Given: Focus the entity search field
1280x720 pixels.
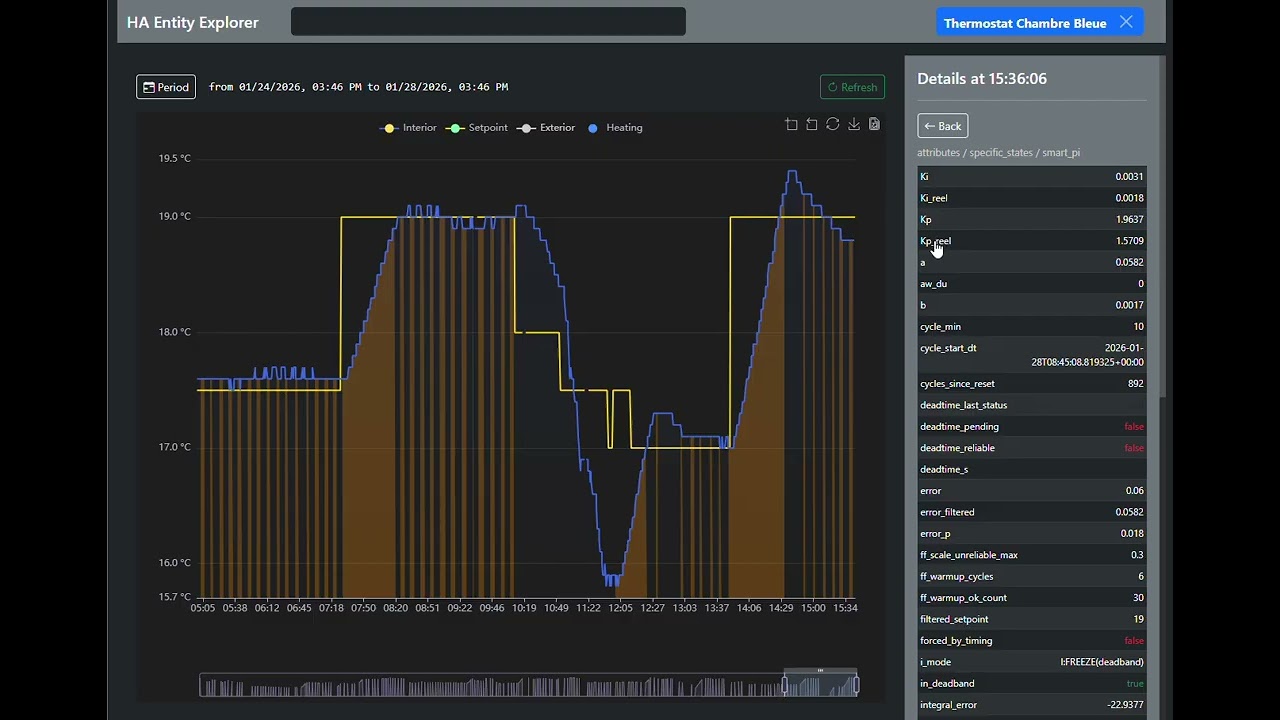Looking at the screenshot, I should coord(488,22).
